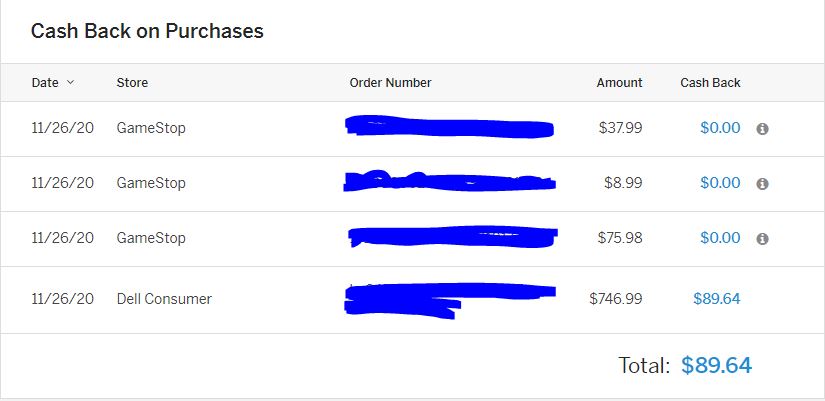Click the 11/26/20 date of Dell purchase
The width and height of the screenshot is (825, 401).
click(x=63, y=299)
